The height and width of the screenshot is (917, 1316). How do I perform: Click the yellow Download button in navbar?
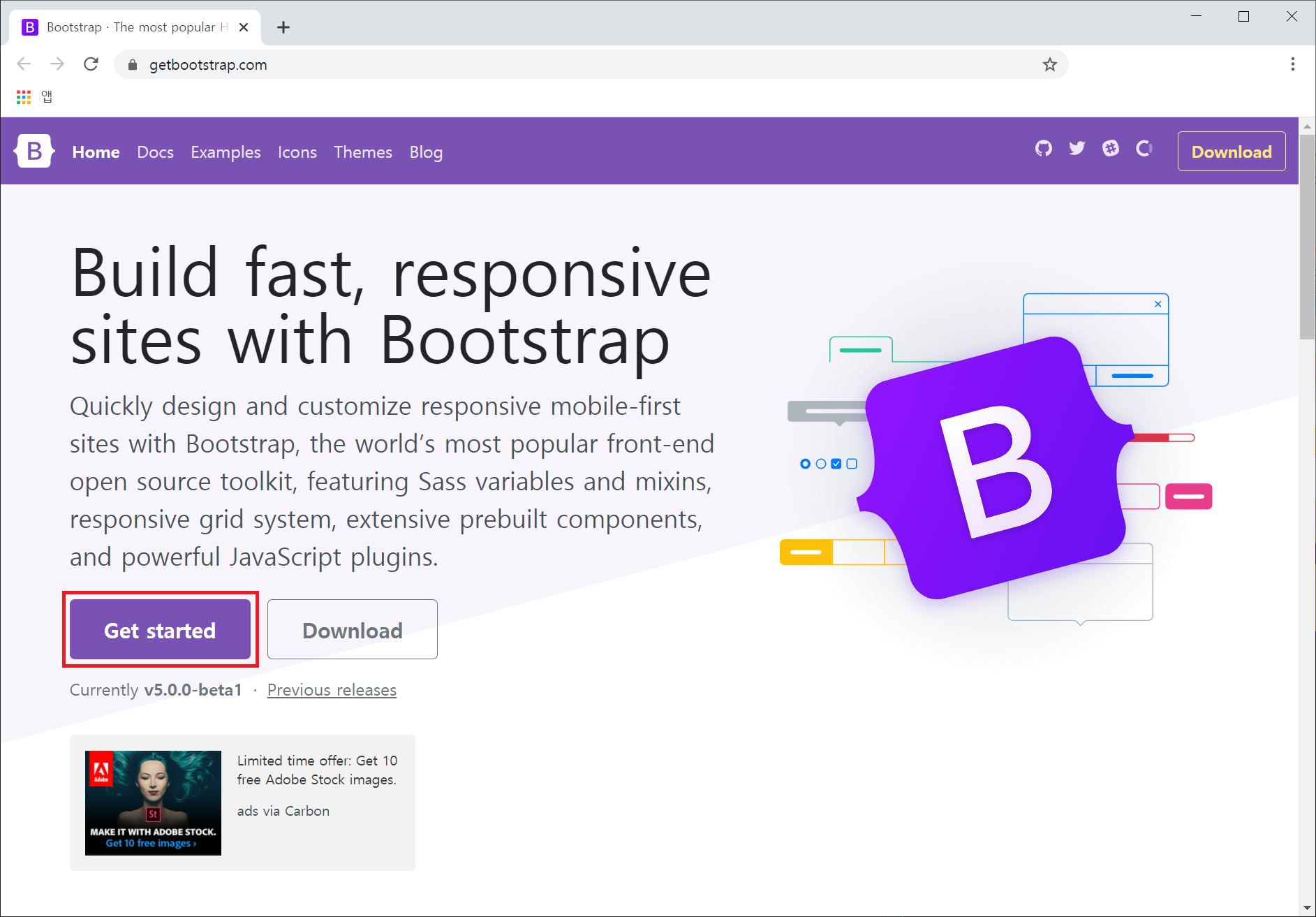click(1232, 152)
